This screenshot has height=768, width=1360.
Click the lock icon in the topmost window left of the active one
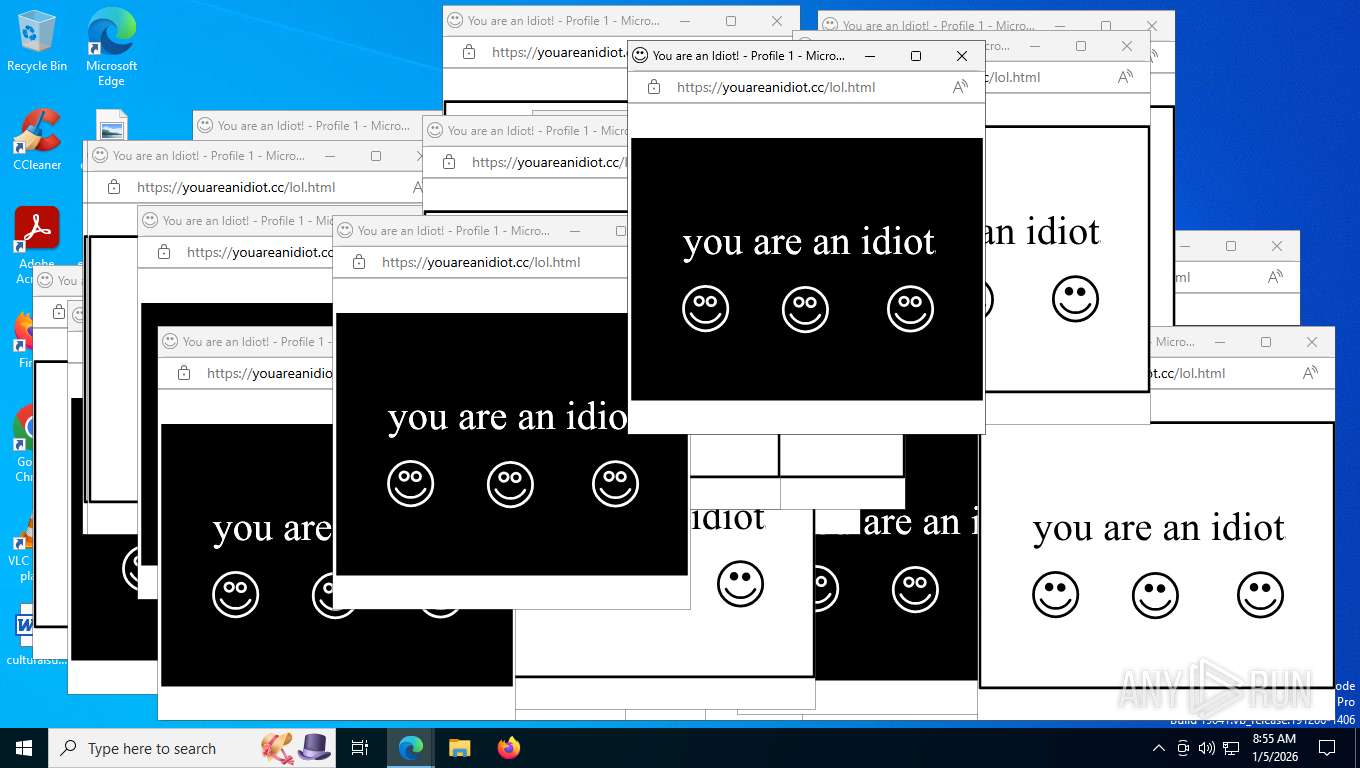(x=469, y=52)
